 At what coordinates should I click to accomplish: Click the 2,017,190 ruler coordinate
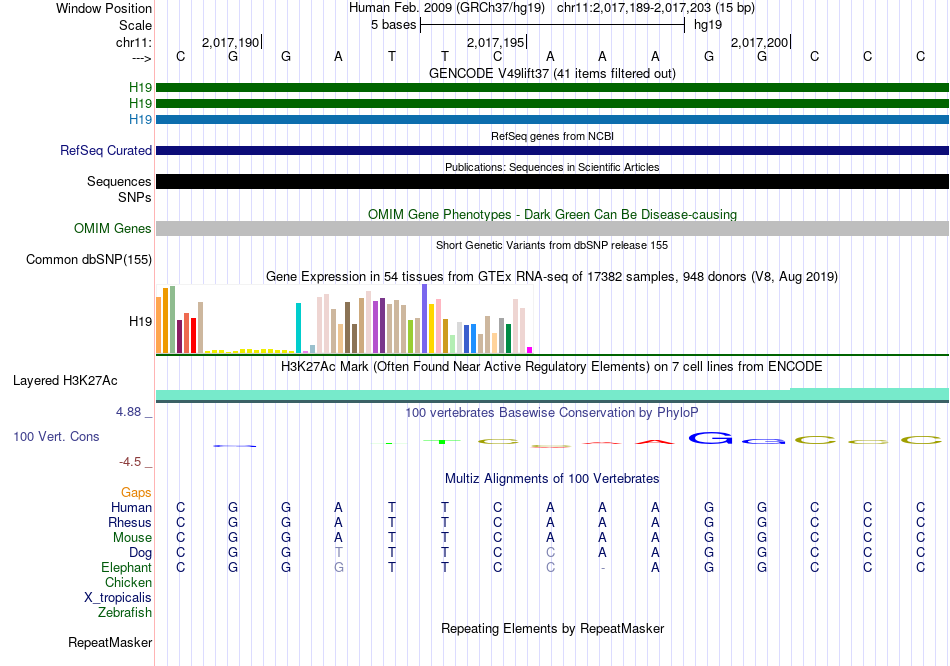(x=230, y=42)
